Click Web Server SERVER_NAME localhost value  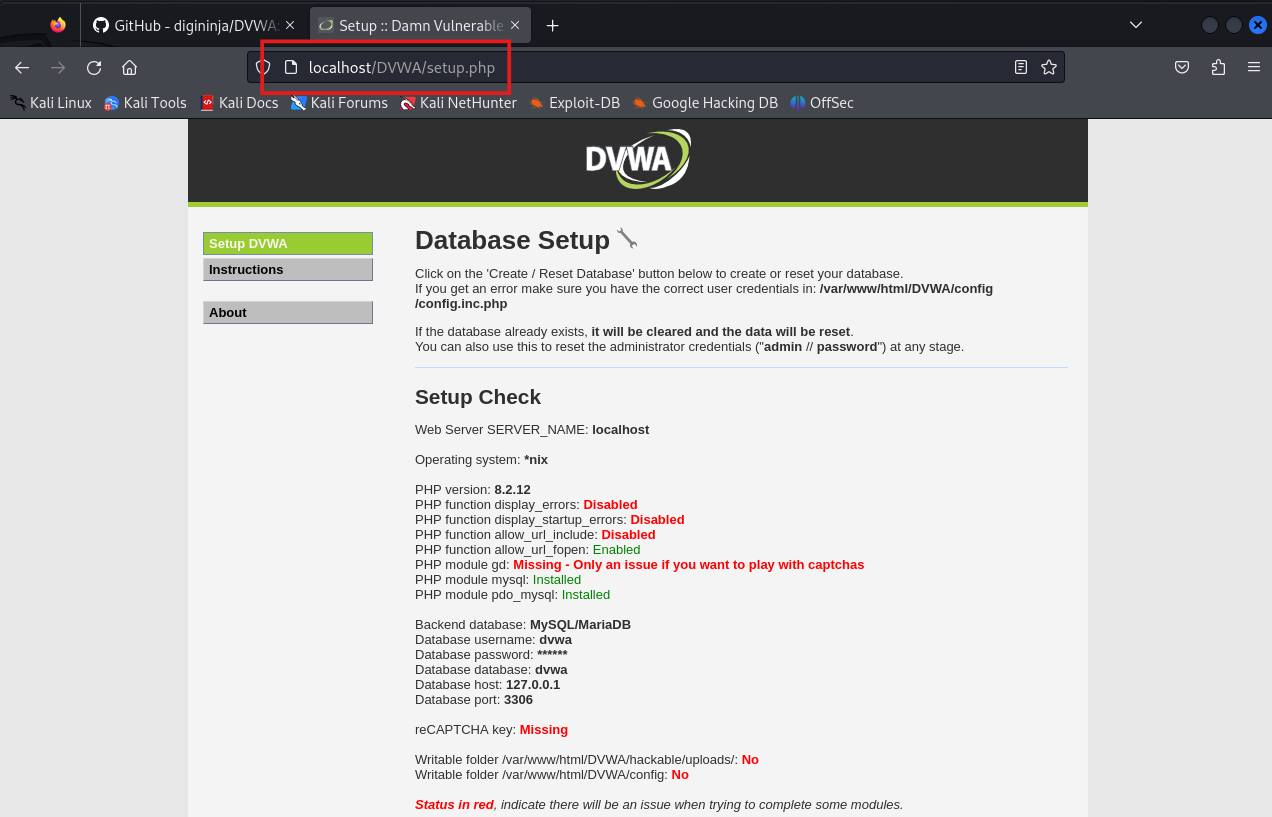[620, 430]
